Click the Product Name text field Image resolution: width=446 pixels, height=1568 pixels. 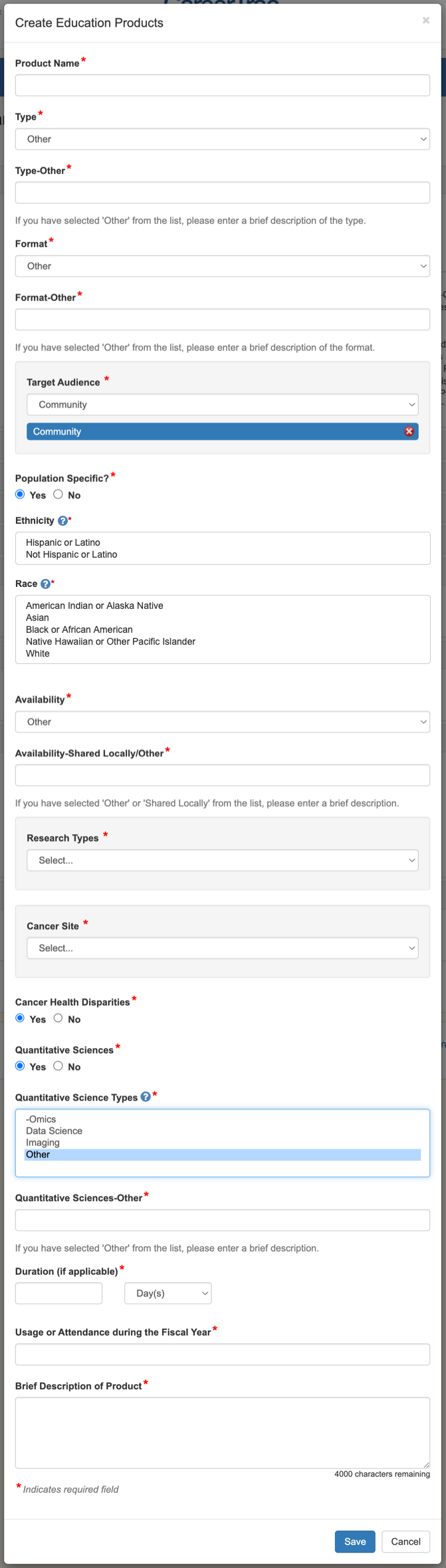(222, 85)
